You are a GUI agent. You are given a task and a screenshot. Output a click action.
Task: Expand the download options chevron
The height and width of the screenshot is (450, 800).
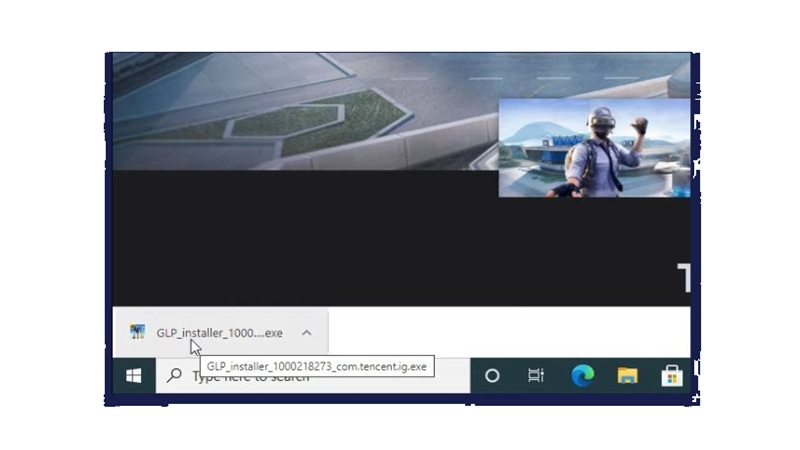click(x=307, y=333)
